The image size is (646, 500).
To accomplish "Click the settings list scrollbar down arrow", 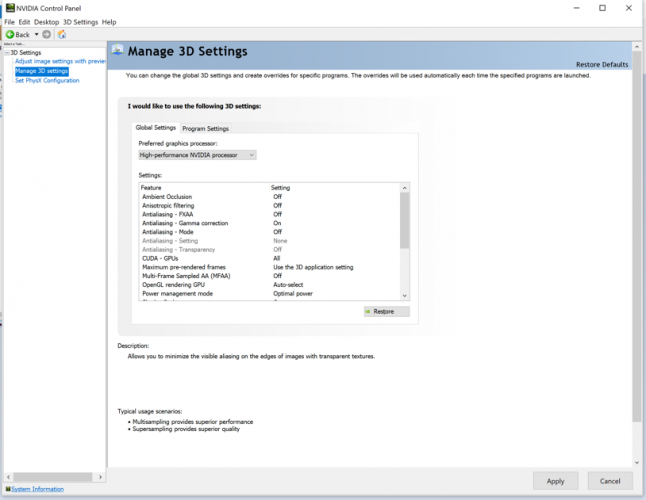I will point(404,295).
